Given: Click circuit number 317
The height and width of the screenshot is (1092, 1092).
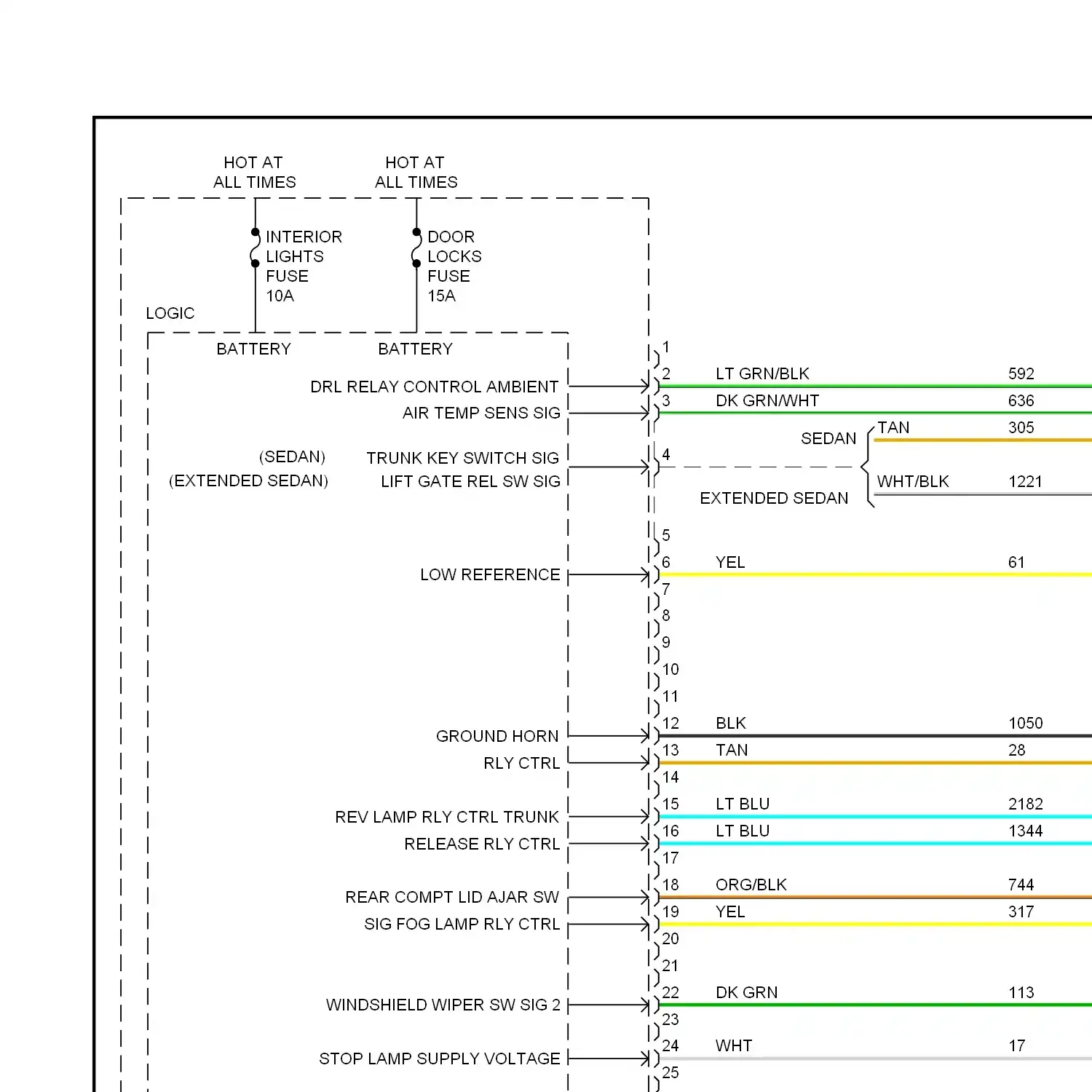Looking at the screenshot, I should 1021,911.
